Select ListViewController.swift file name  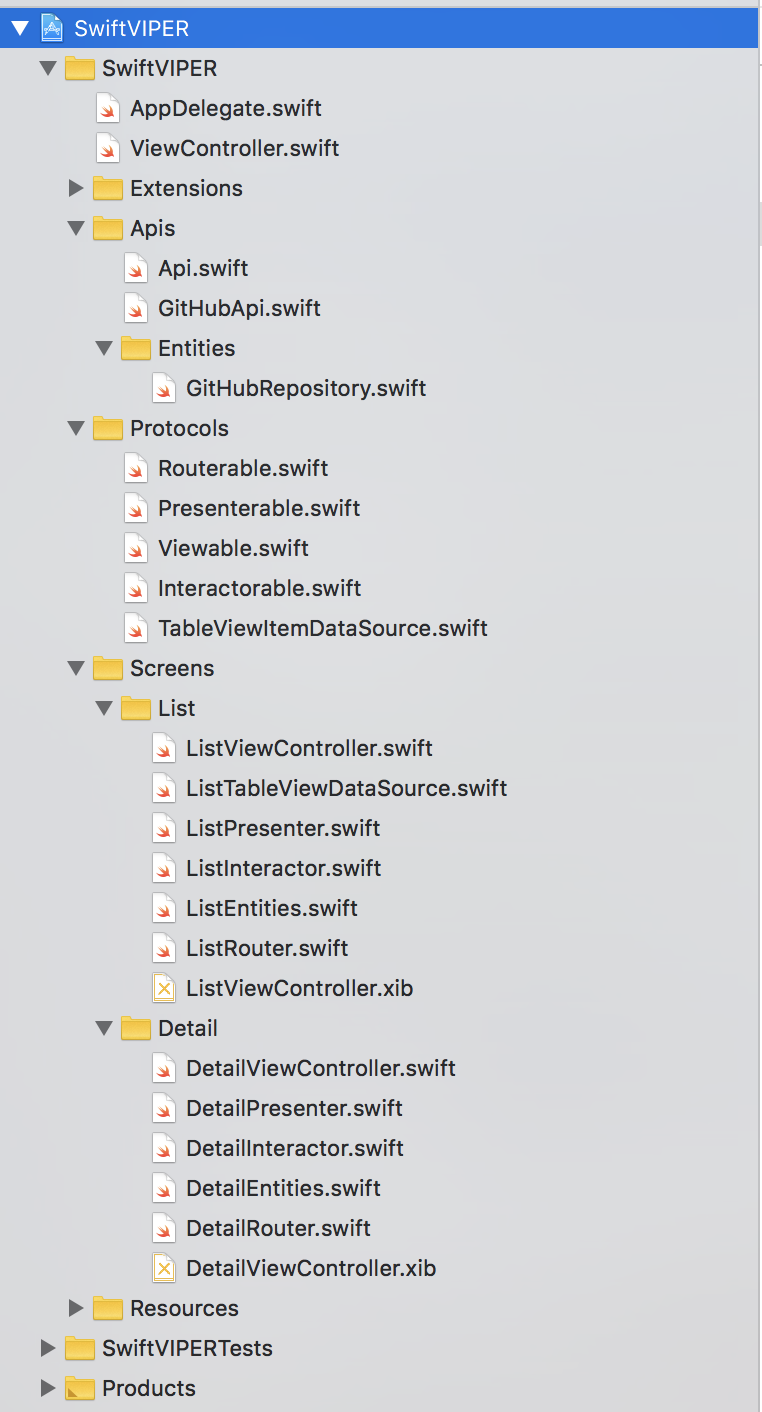coord(309,748)
